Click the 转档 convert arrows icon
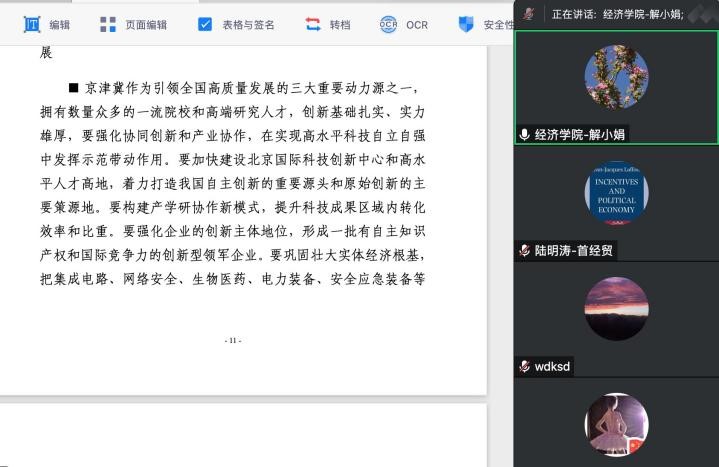Viewport: 719px width, 467px height. tap(313, 24)
